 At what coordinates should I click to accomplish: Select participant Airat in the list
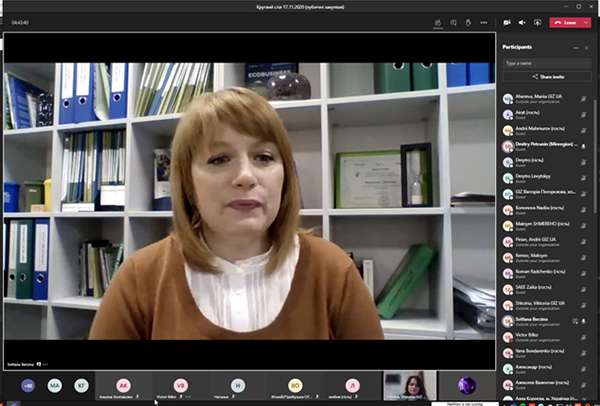pyautogui.click(x=546, y=114)
